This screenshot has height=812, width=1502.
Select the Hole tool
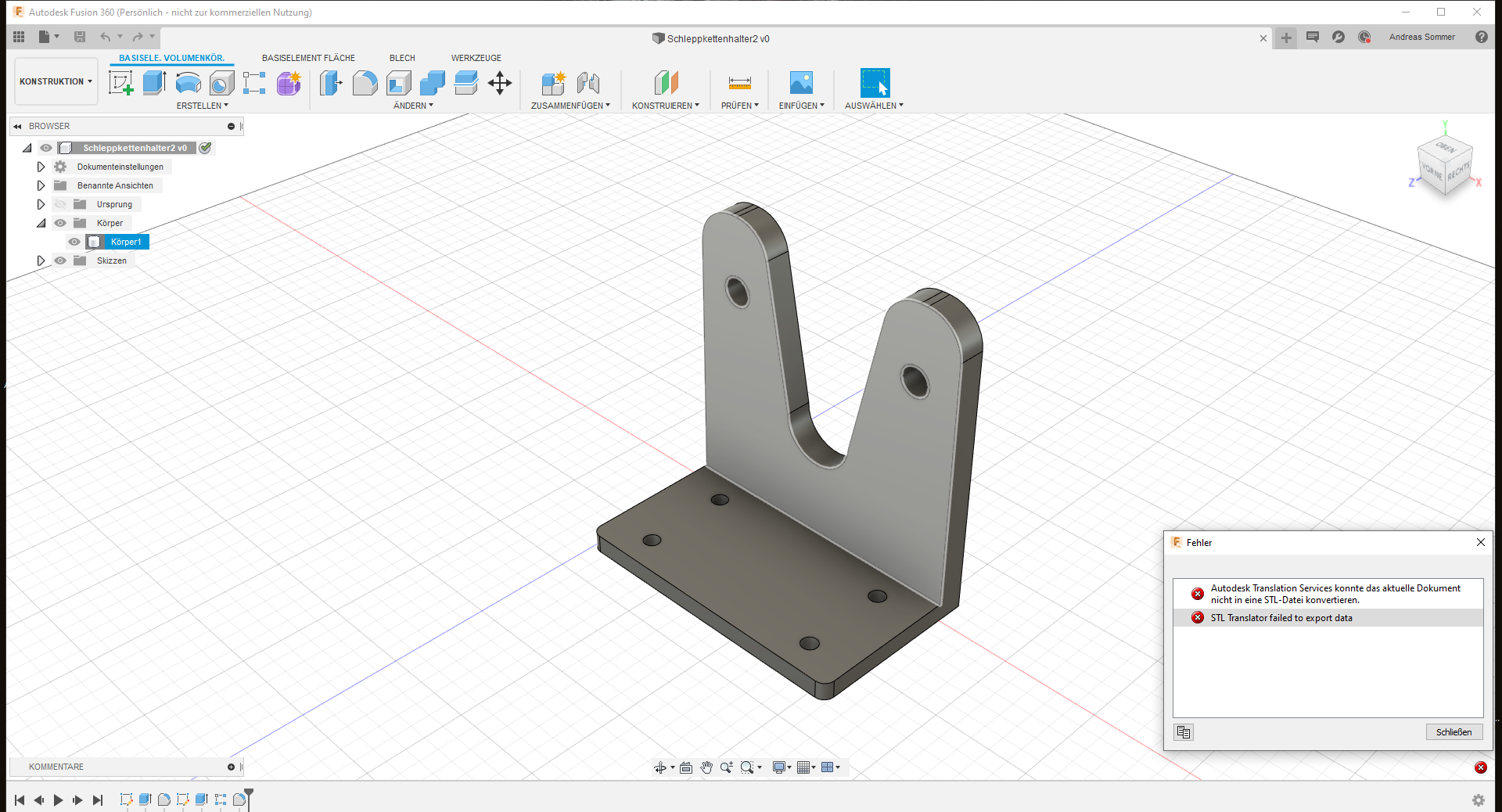click(221, 82)
